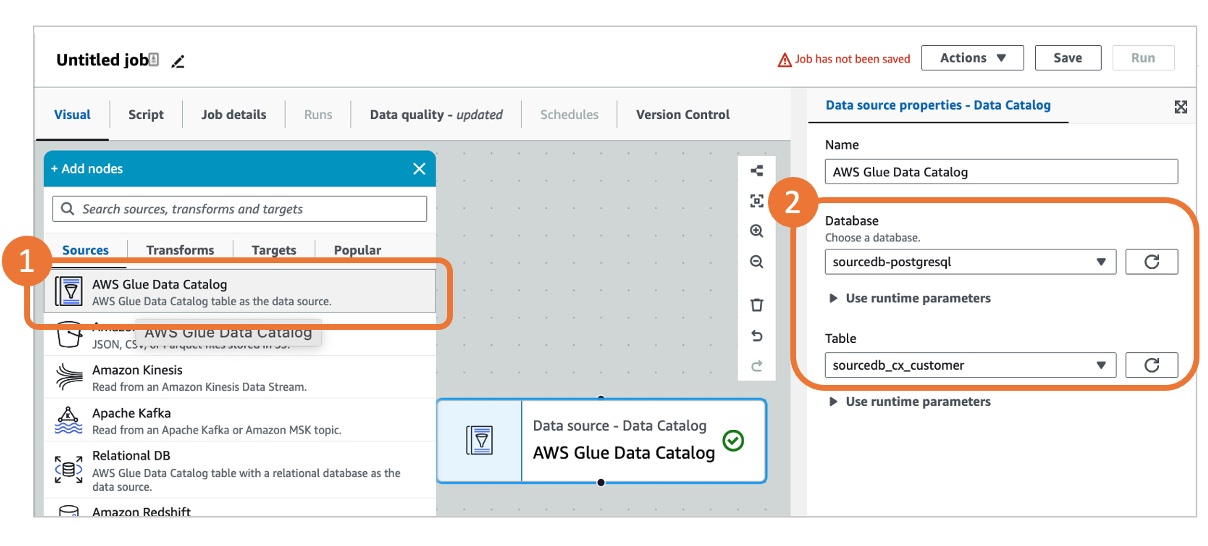Close the Add nodes panel

coord(419,169)
